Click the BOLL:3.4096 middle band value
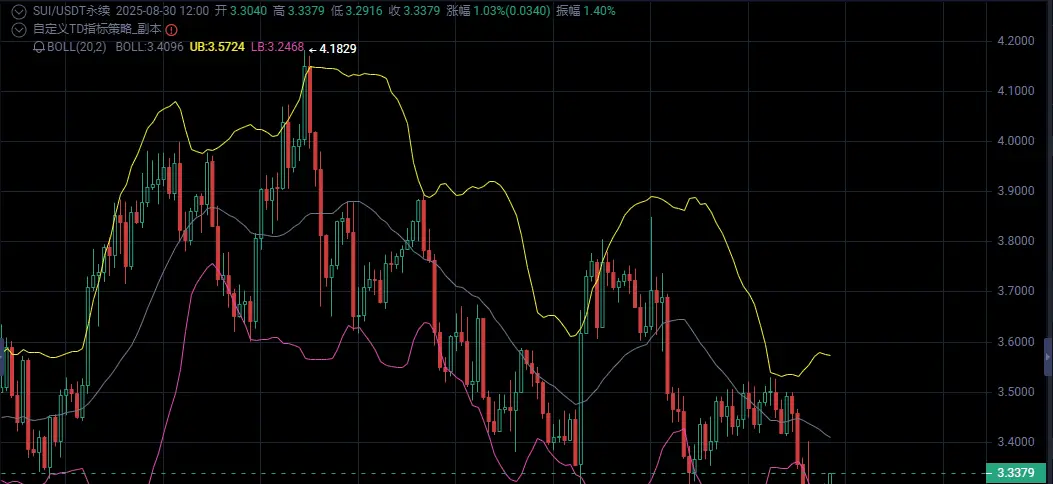Image resolution: width=1053 pixels, height=484 pixels. pos(150,48)
